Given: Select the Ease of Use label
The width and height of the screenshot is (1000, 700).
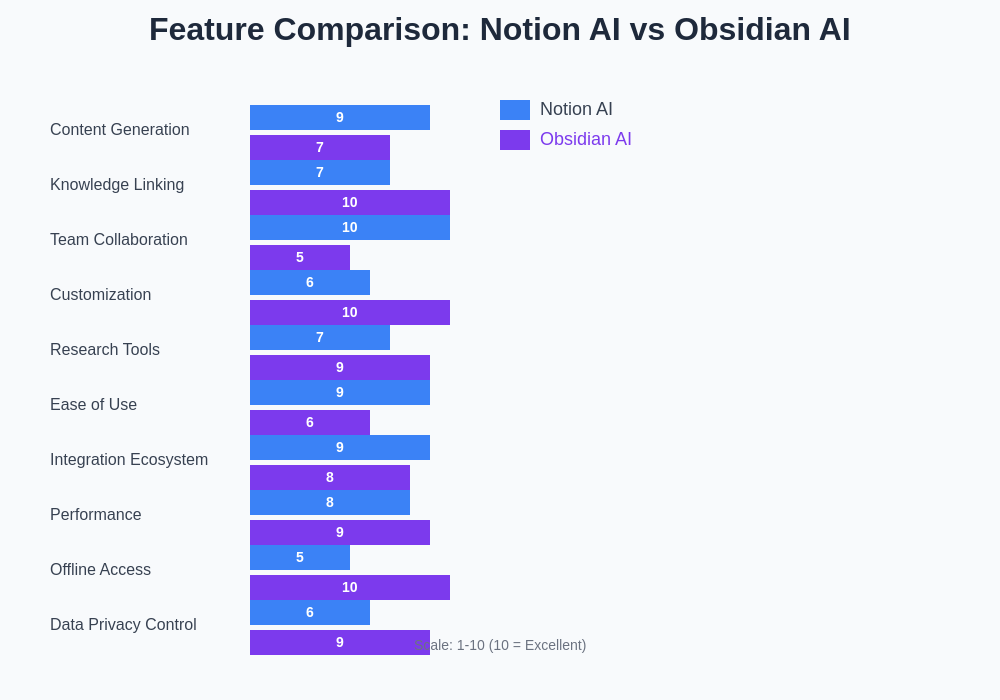Looking at the screenshot, I should tap(94, 405).
